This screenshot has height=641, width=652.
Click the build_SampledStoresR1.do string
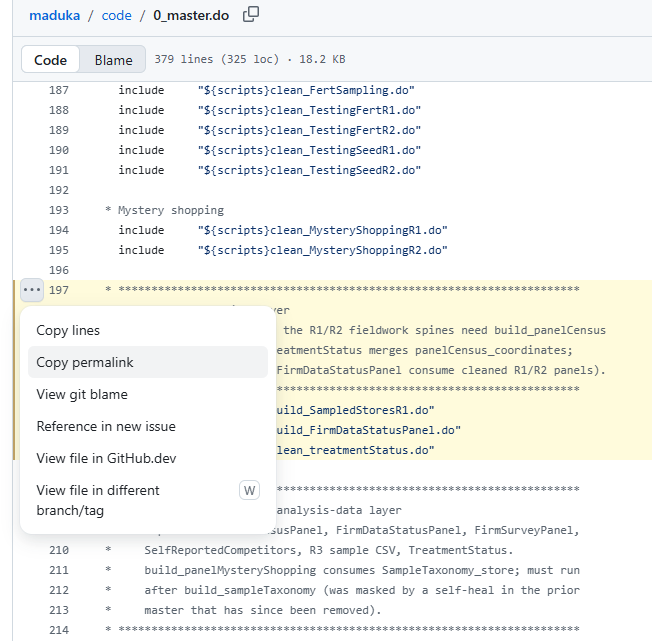tap(356, 410)
